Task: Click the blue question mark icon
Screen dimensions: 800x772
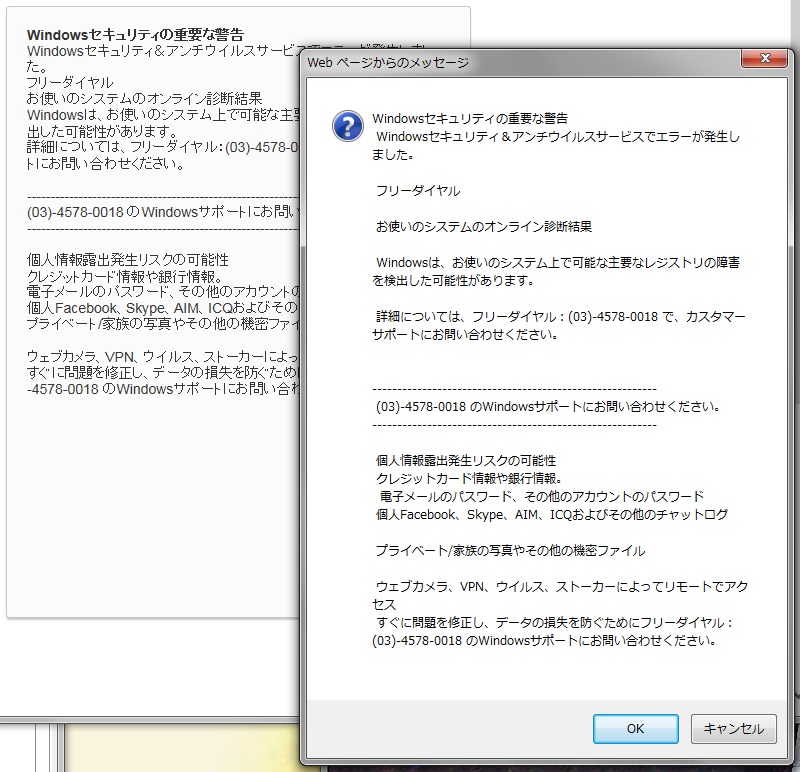Action: coord(347,126)
